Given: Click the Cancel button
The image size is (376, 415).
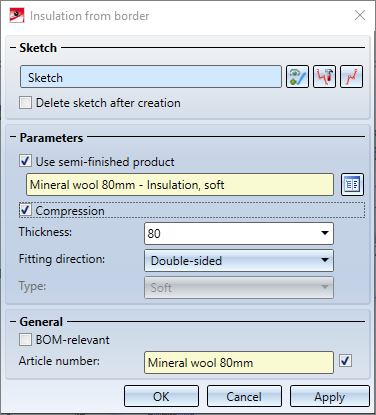Looking at the screenshot, I should [x=244, y=396].
